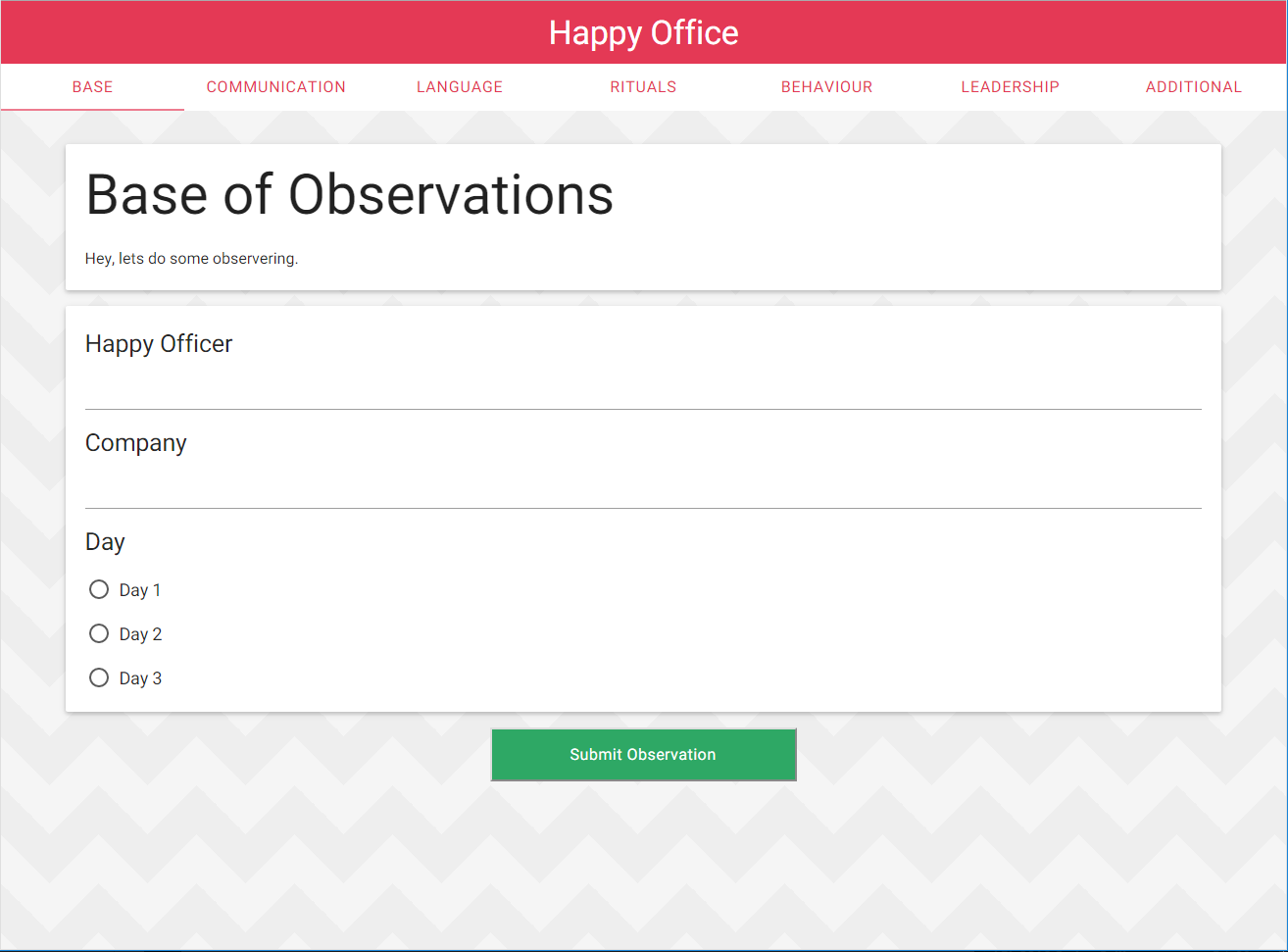Image resolution: width=1288 pixels, height=952 pixels.
Task: Choose the Day 2 radio option
Action: coord(99,633)
